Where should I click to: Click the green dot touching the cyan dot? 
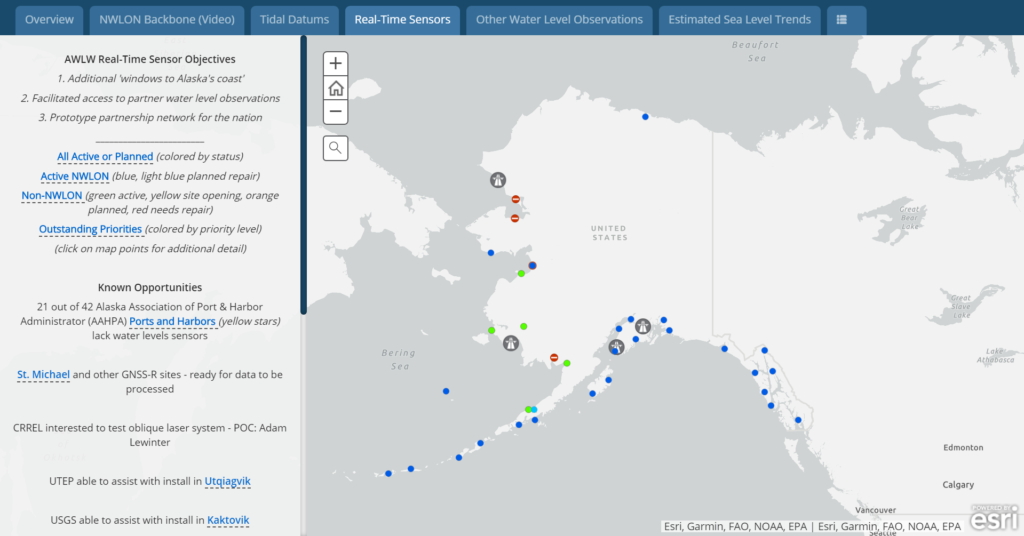click(x=528, y=409)
